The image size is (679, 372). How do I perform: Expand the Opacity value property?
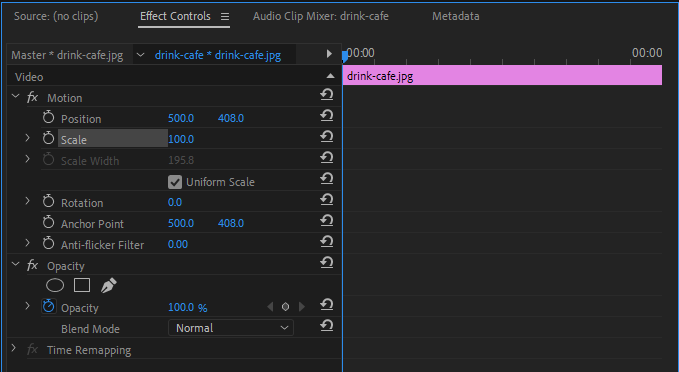[27, 306]
